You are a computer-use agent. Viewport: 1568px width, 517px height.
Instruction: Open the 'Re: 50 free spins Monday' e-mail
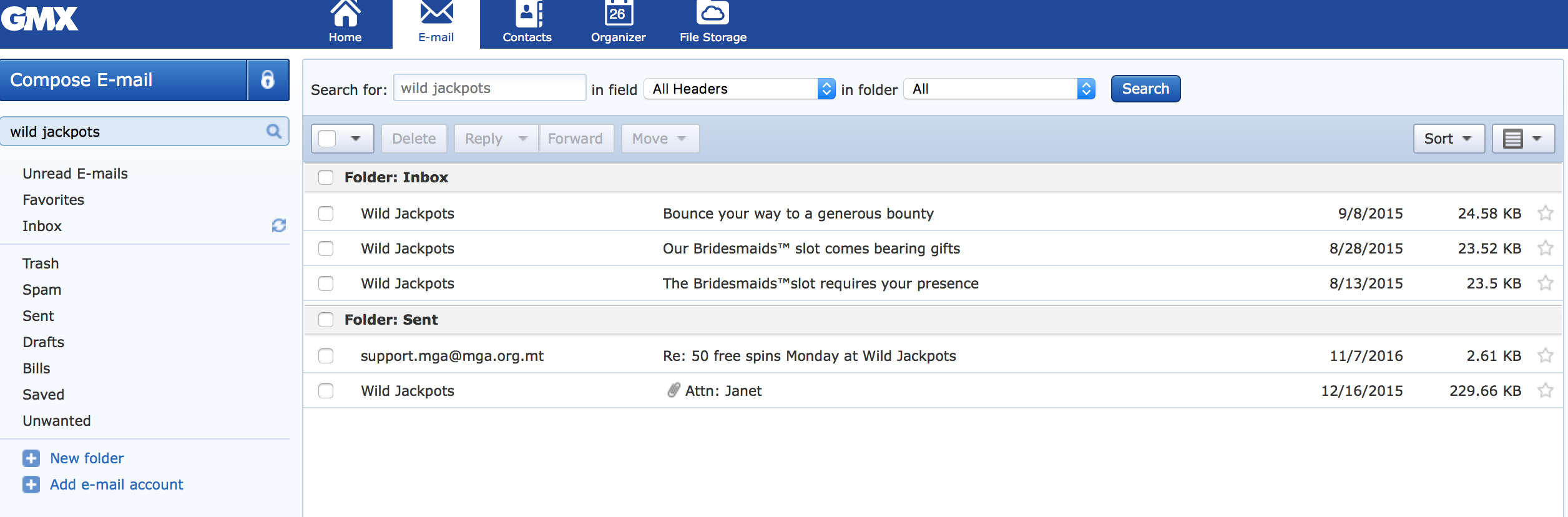coord(810,356)
